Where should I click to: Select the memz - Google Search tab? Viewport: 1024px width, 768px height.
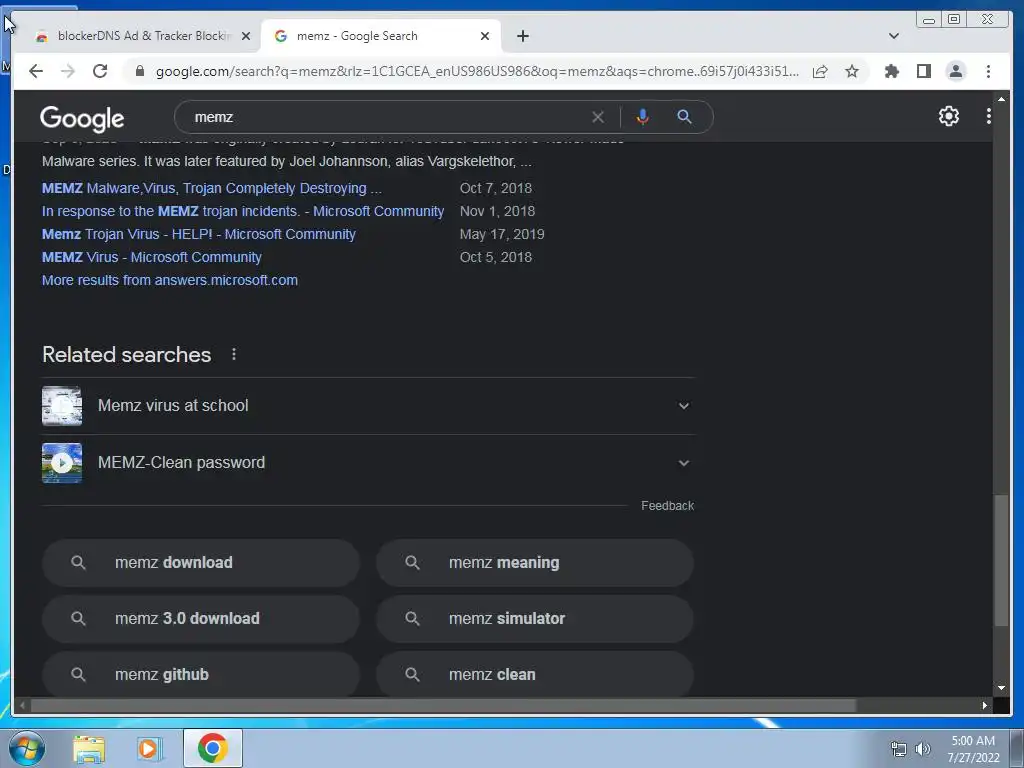[x=380, y=36]
